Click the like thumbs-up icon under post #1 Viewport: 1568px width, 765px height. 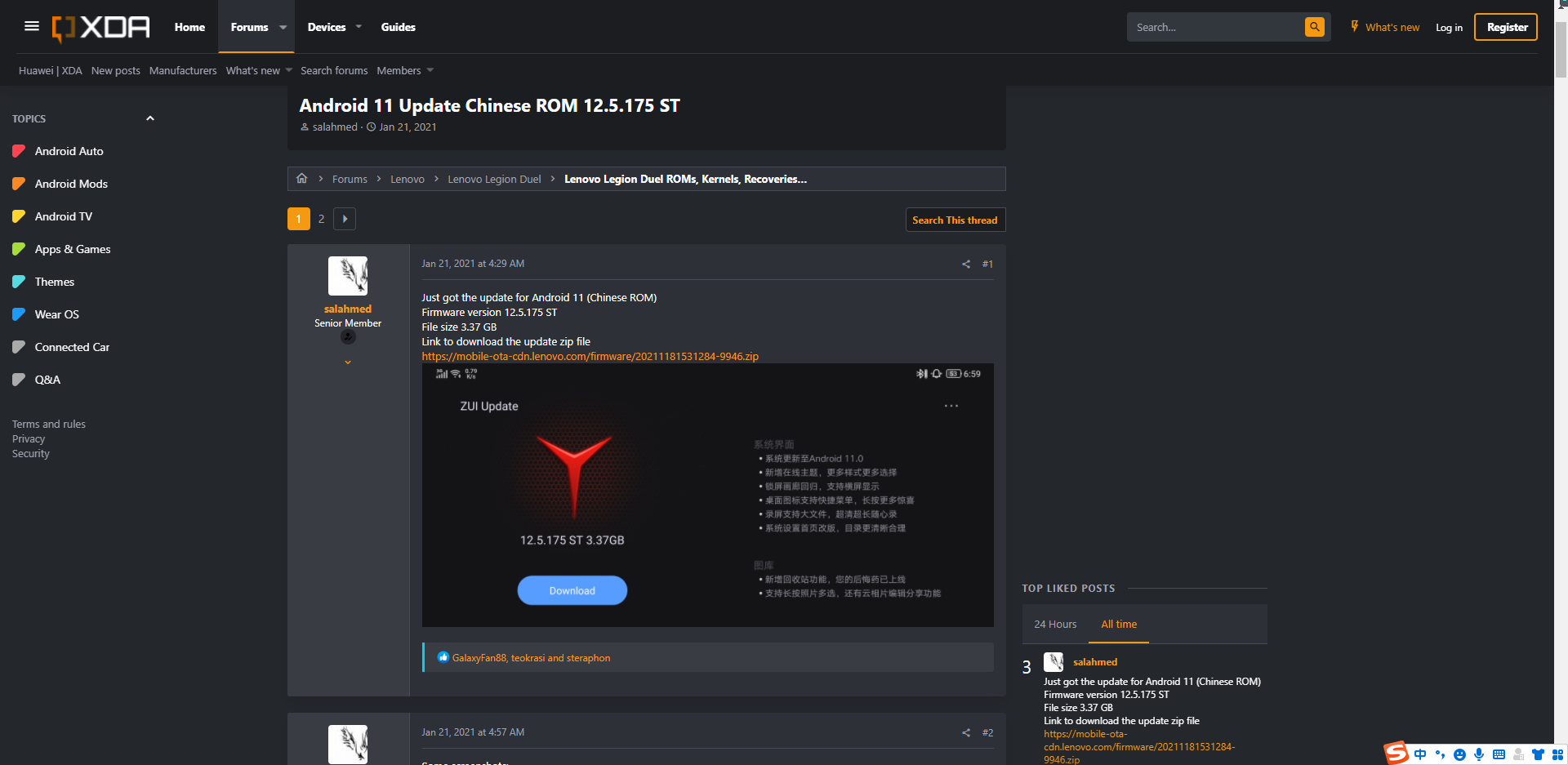click(443, 657)
